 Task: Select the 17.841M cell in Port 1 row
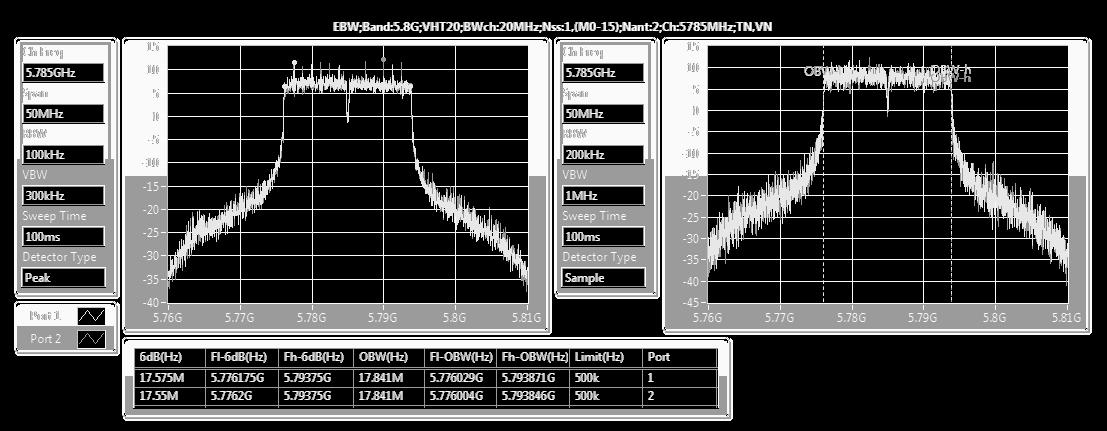(x=389, y=378)
